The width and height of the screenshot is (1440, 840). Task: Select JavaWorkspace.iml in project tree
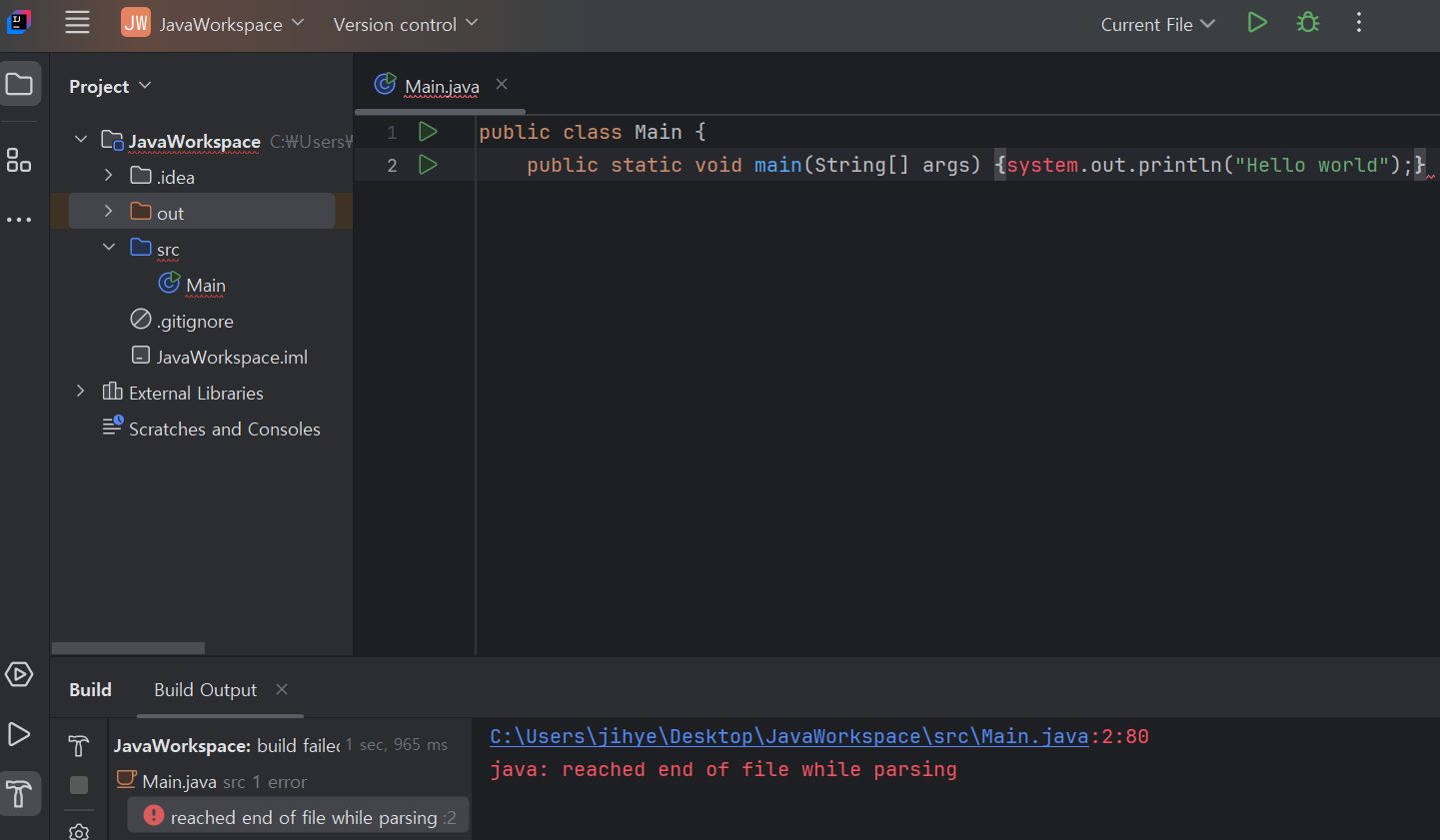[x=232, y=358]
